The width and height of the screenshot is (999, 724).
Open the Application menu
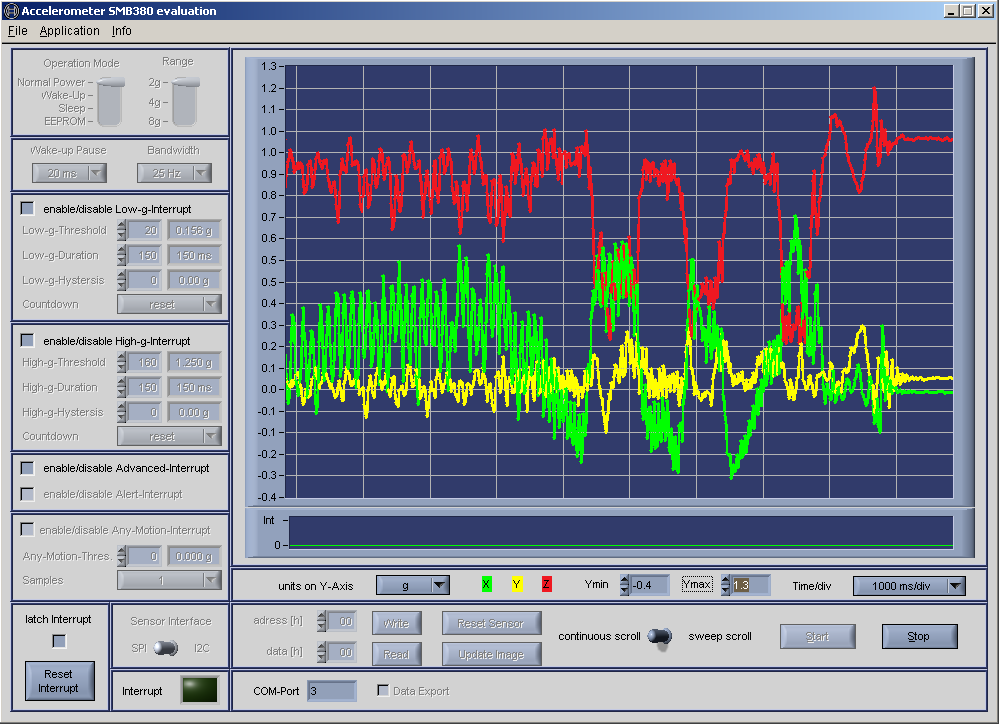(69, 31)
